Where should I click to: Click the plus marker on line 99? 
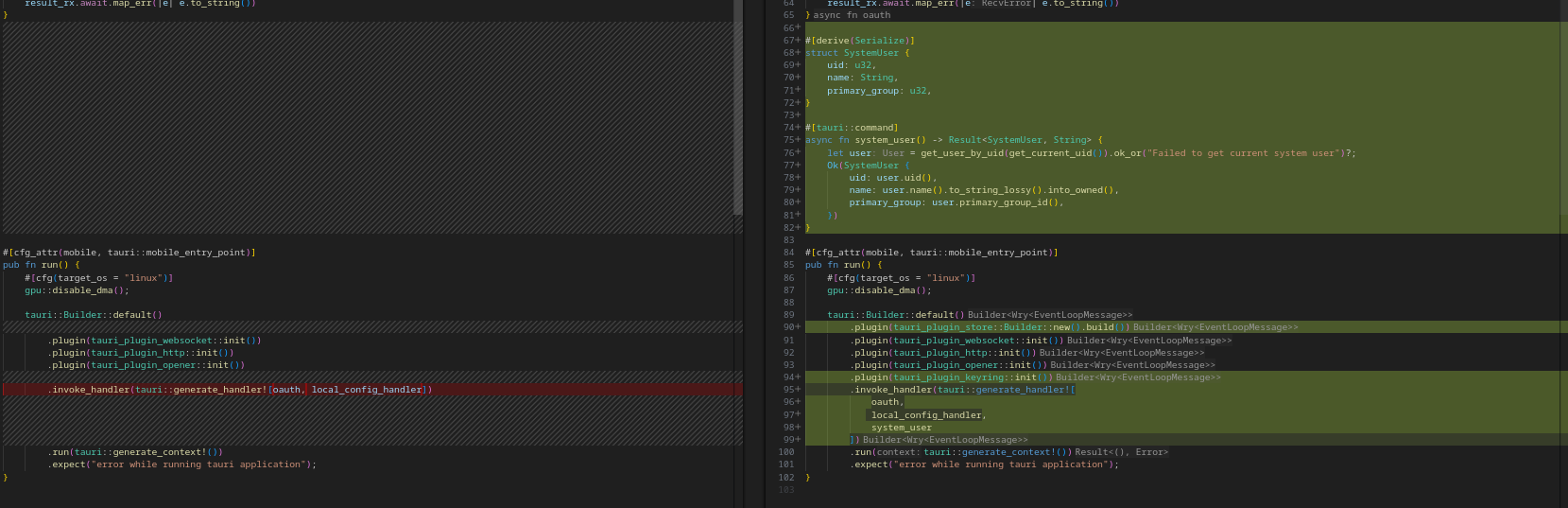(x=798, y=440)
